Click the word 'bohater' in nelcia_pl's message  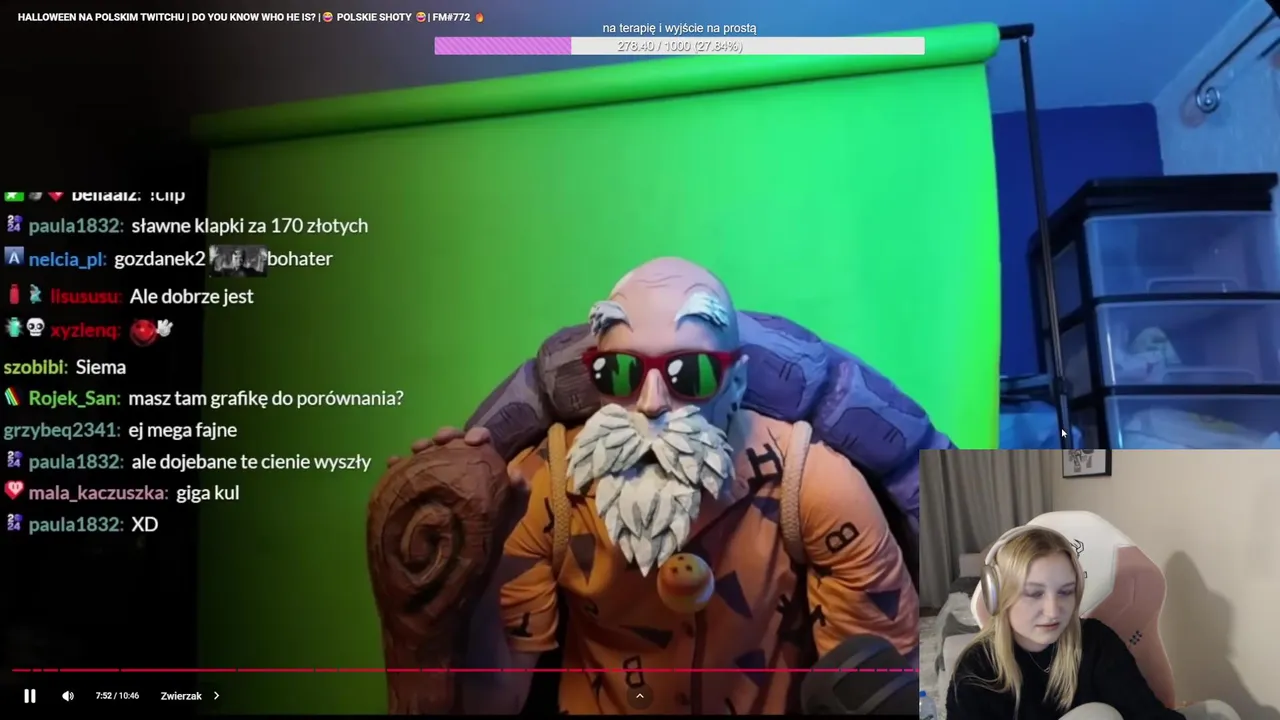click(300, 259)
